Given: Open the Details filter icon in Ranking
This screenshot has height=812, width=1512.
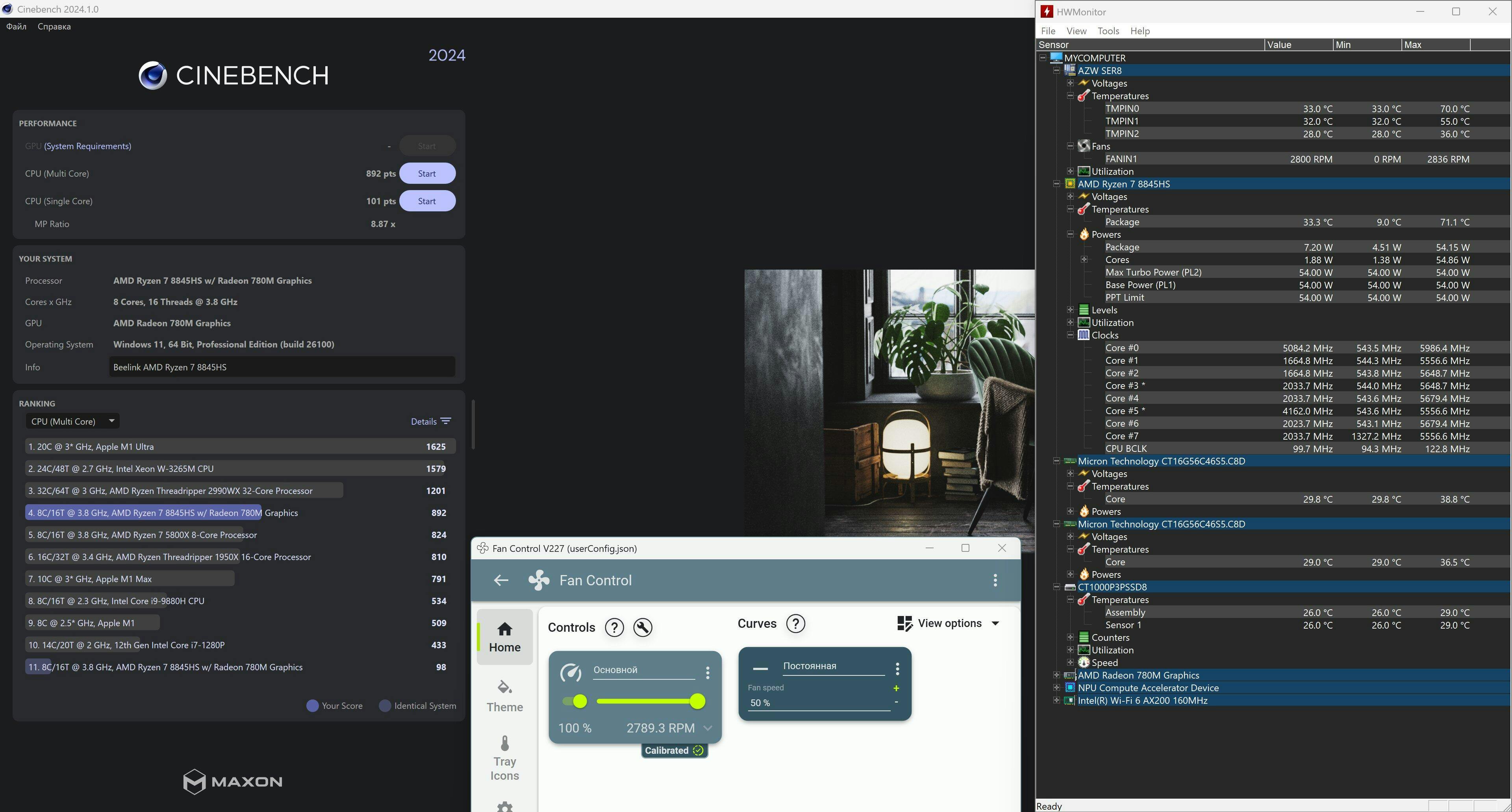Looking at the screenshot, I should point(445,421).
